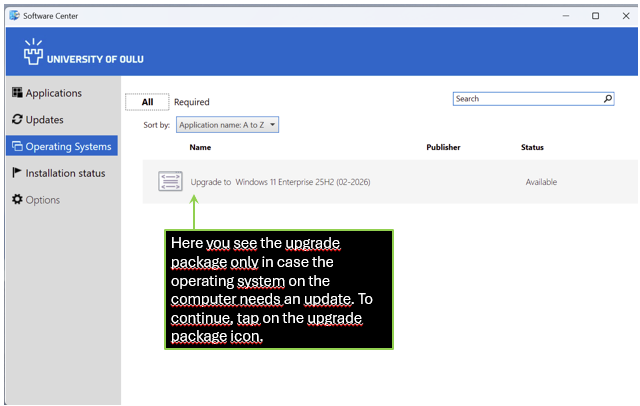Open the Updates section
Screen dimensions: 640x406
(44, 120)
